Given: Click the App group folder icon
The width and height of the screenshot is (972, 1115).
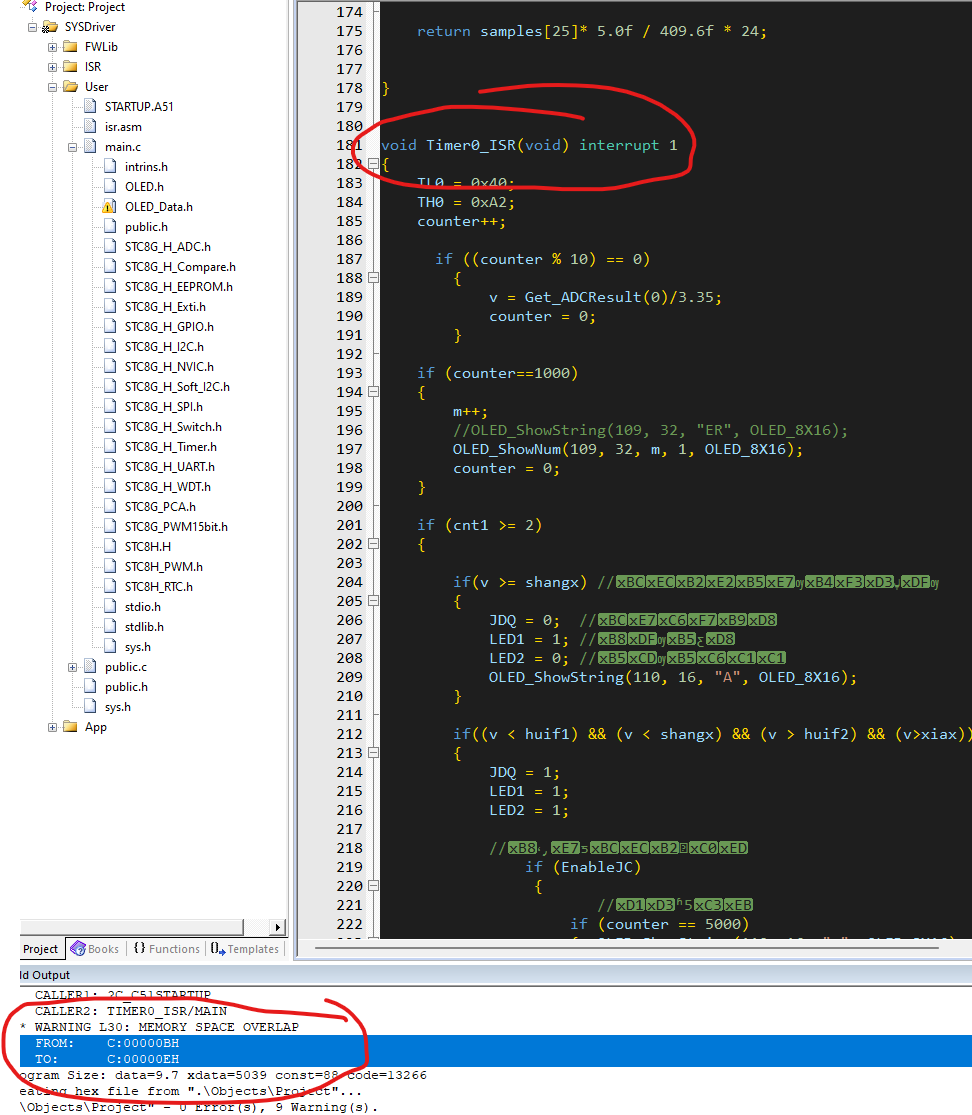Looking at the screenshot, I should [70, 727].
